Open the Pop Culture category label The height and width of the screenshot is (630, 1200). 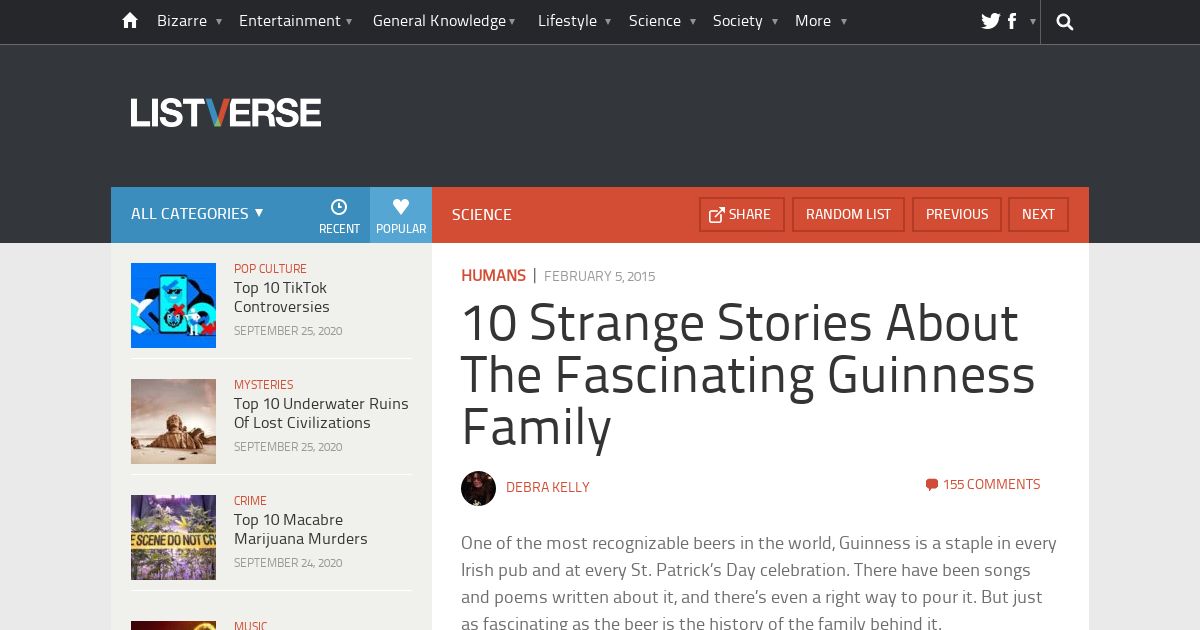click(270, 269)
